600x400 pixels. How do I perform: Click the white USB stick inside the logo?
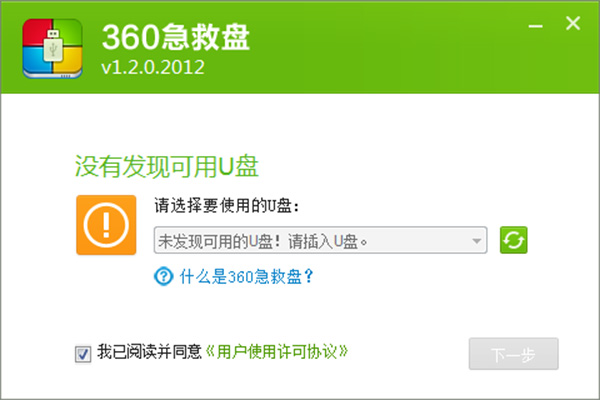54,46
